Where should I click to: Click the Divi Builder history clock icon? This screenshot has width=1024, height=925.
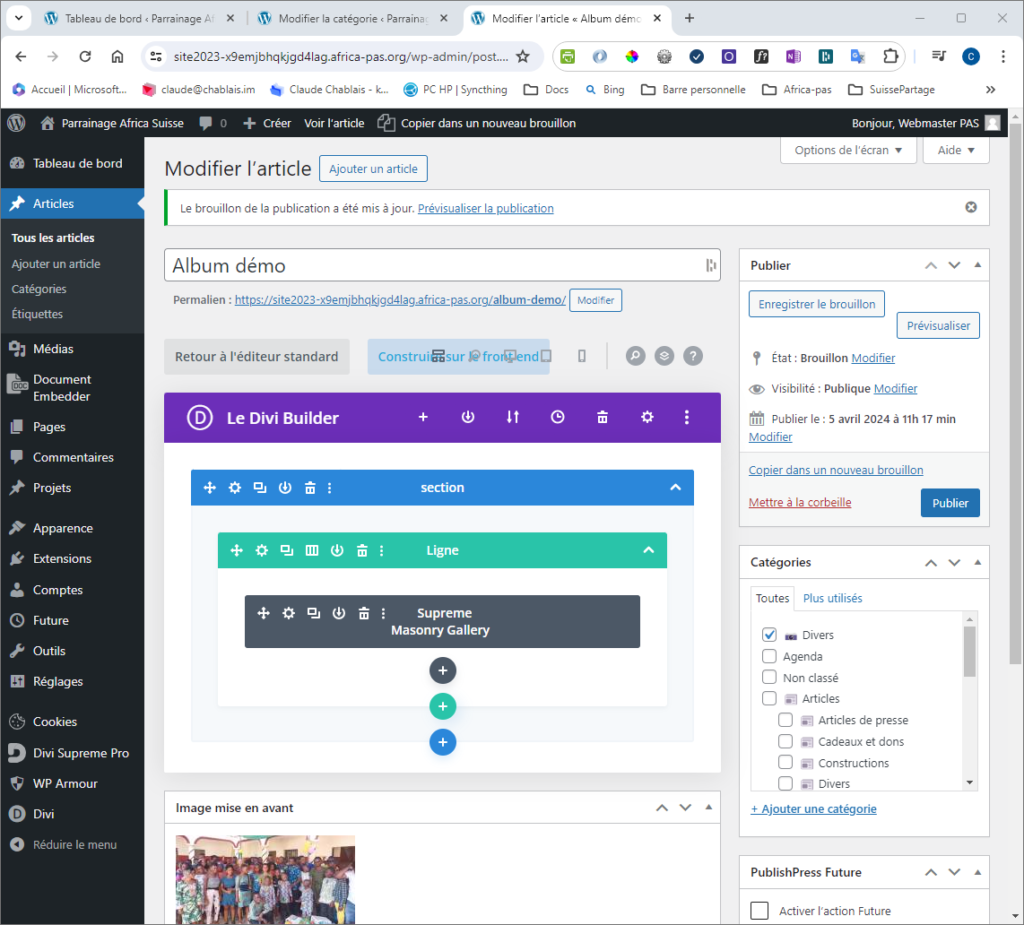point(558,417)
